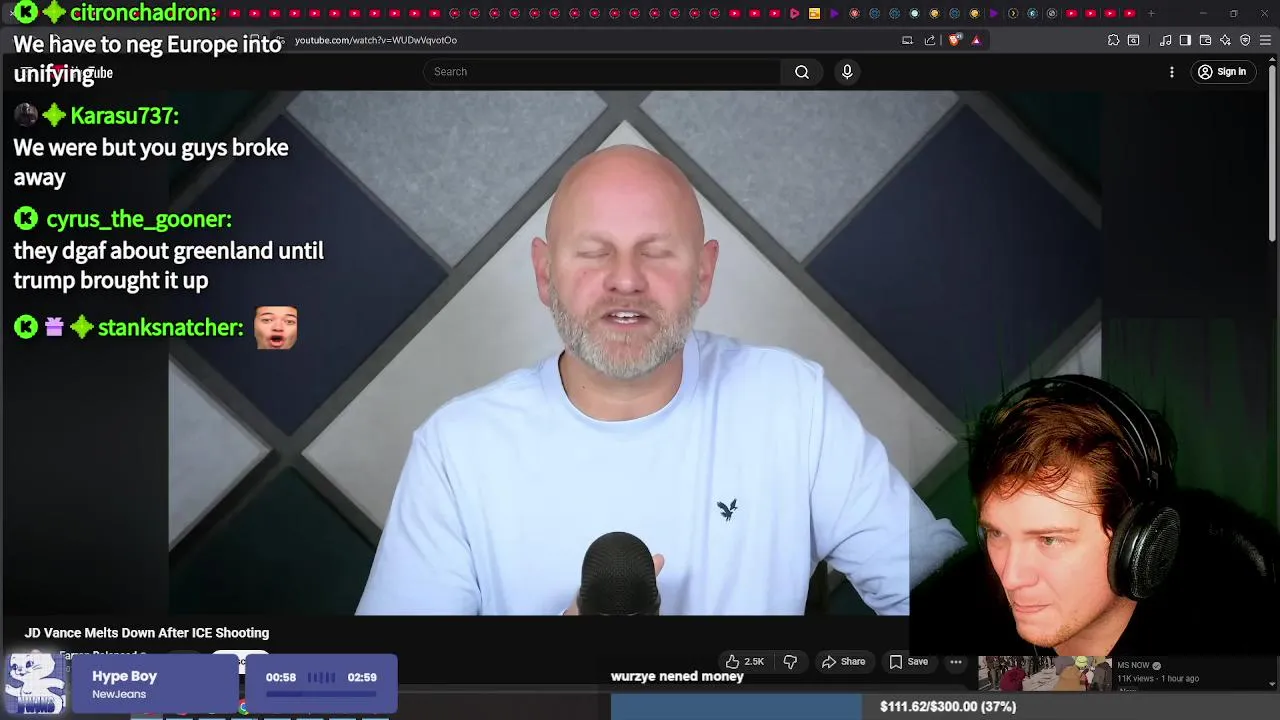This screenshot has width=1280, height=720.
Task: Click the MS NOW channel name
Action: click(x=1133, y=665)
